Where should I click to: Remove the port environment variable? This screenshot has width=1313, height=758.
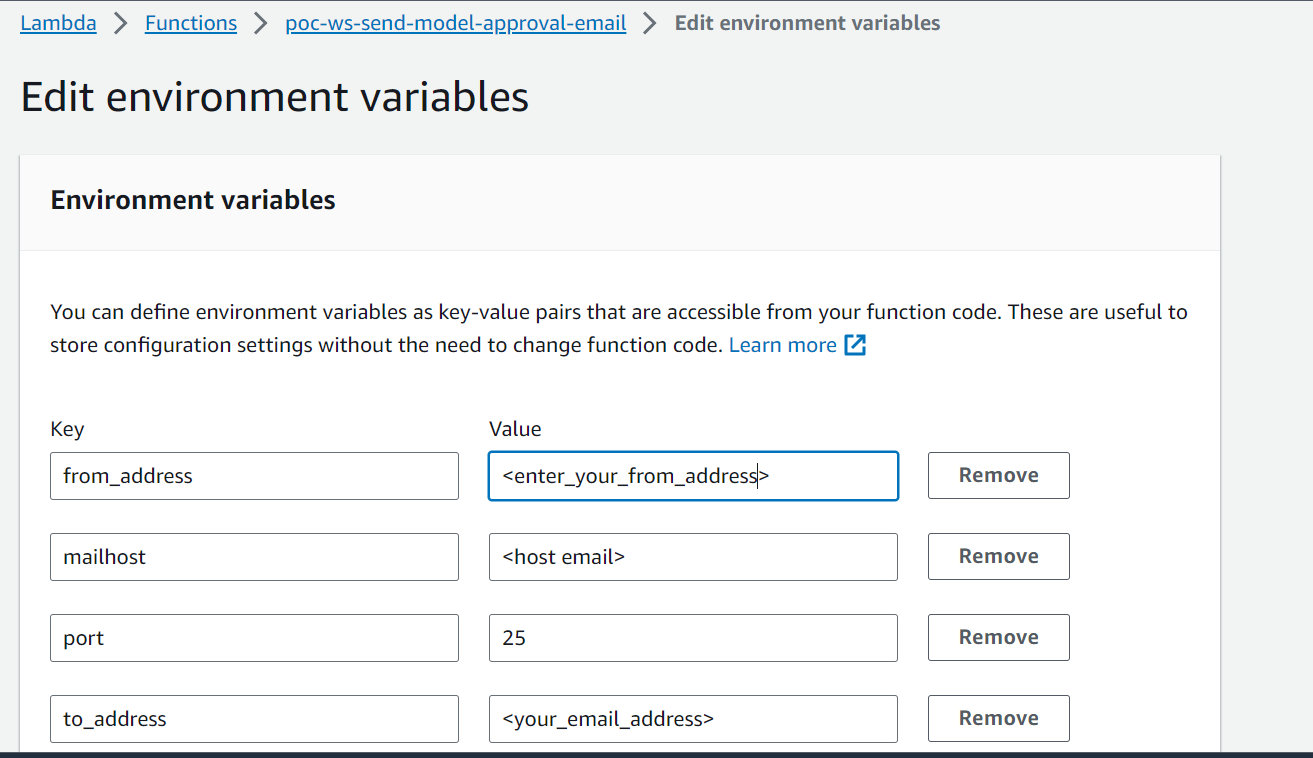pyautogui.click(x=997, y=637)
